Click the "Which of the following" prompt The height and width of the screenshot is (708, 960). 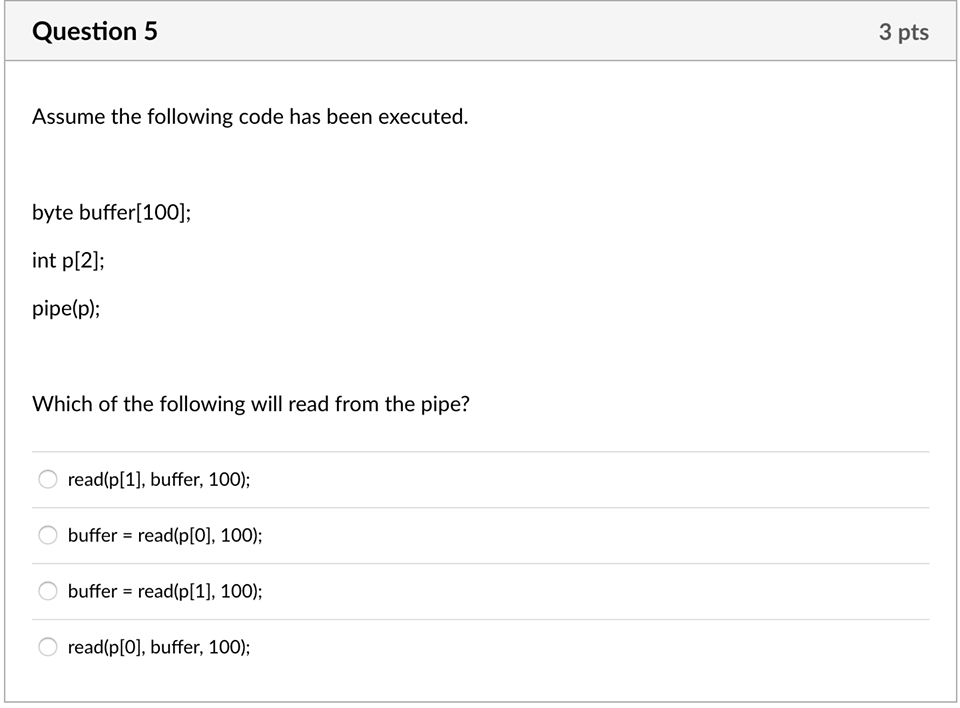(251, 404)
